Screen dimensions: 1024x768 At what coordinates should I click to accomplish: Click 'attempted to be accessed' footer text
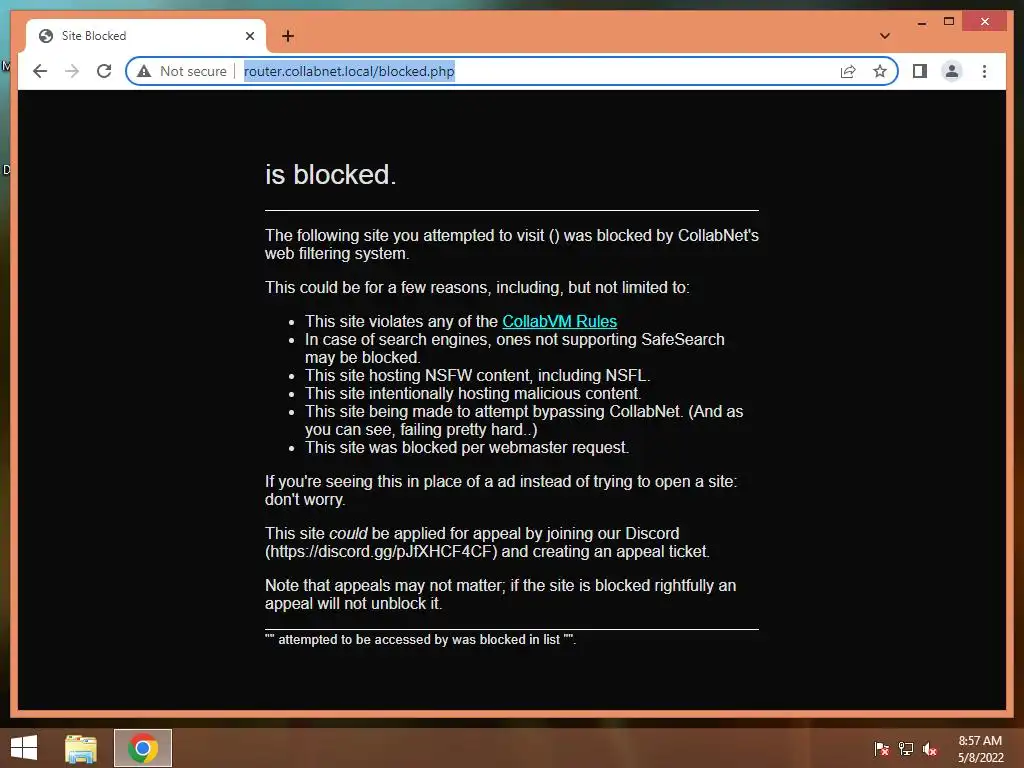pyautogui.click(x=421, y=639)
